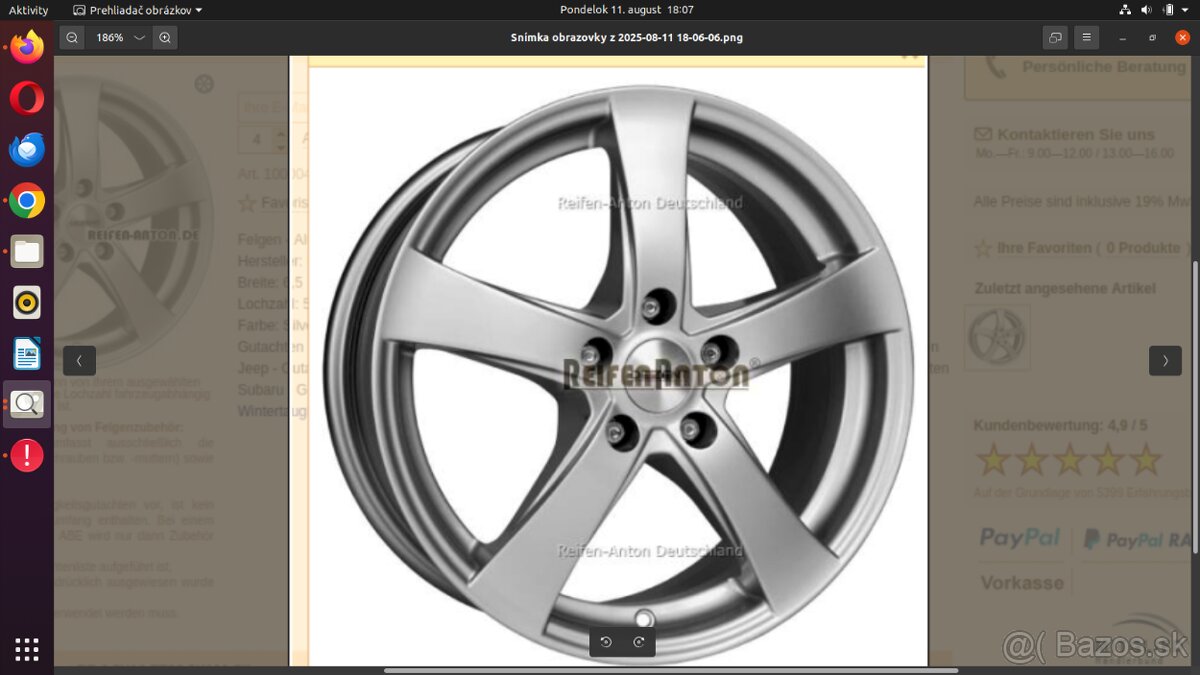Open the Prehliadač obrázkov app menu
Screen dimensions: 1200x675
[137, 10]
